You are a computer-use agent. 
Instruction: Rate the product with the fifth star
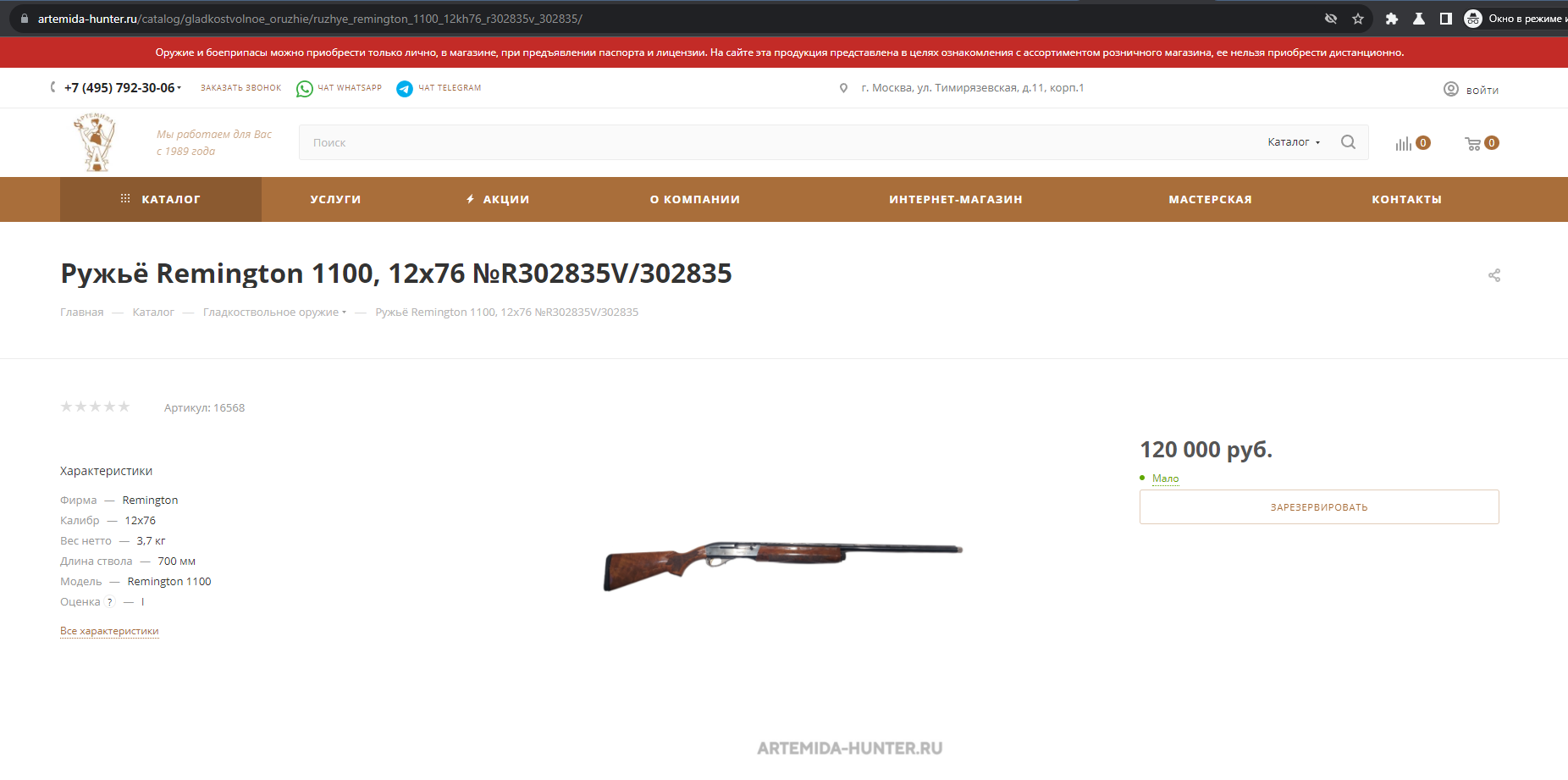point(124,407)
